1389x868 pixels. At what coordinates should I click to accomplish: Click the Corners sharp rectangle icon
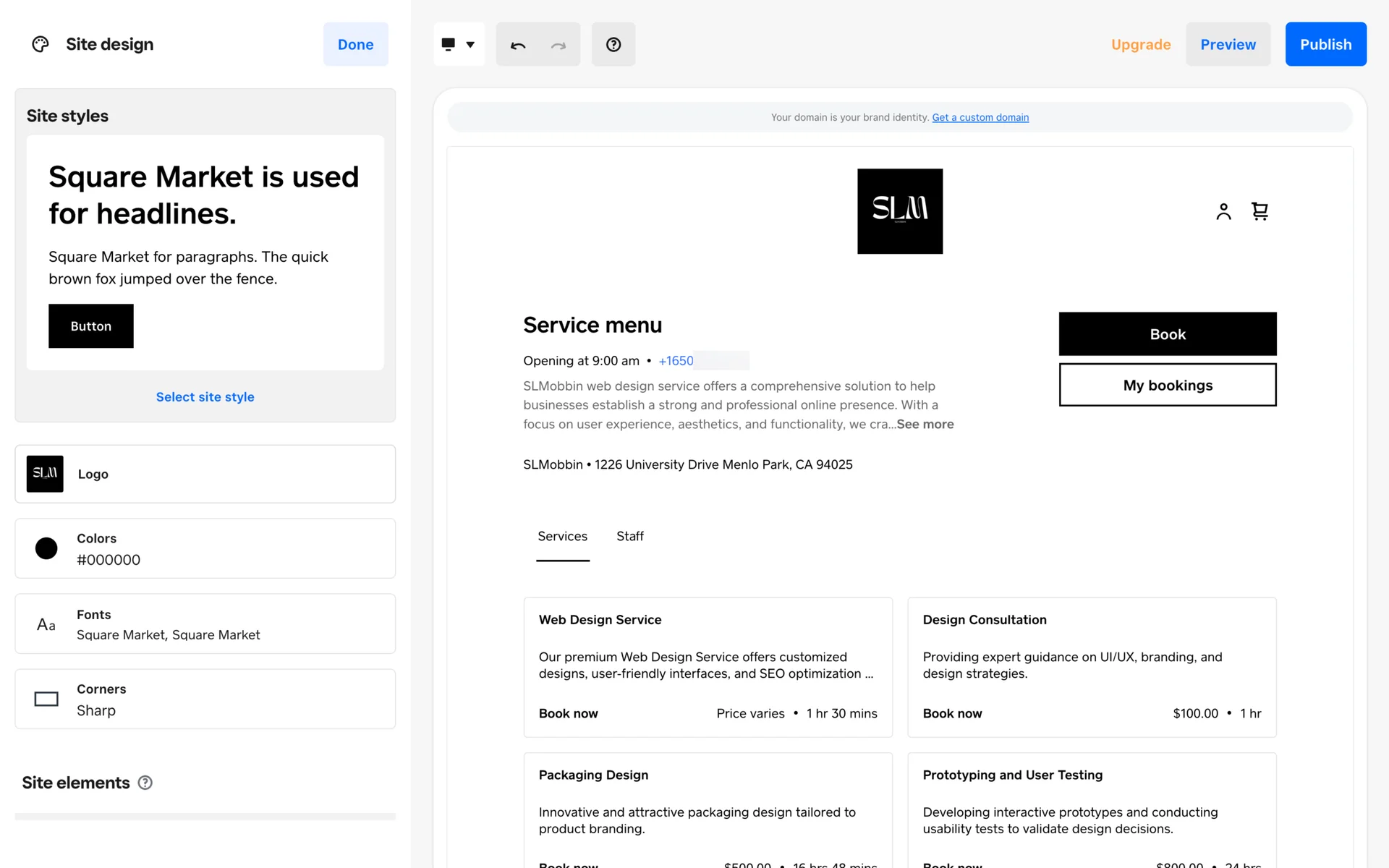click(x=46, y=699)
